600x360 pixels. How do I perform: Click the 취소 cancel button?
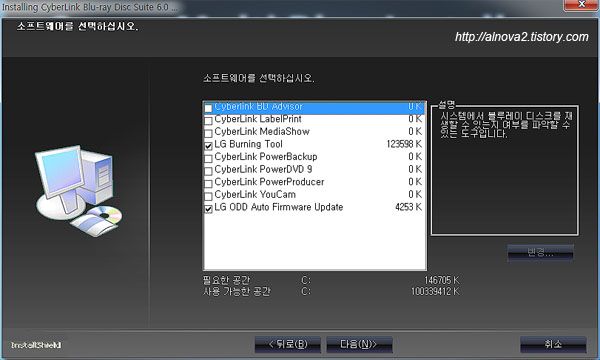pyautogui.click(x=553, y=344)
